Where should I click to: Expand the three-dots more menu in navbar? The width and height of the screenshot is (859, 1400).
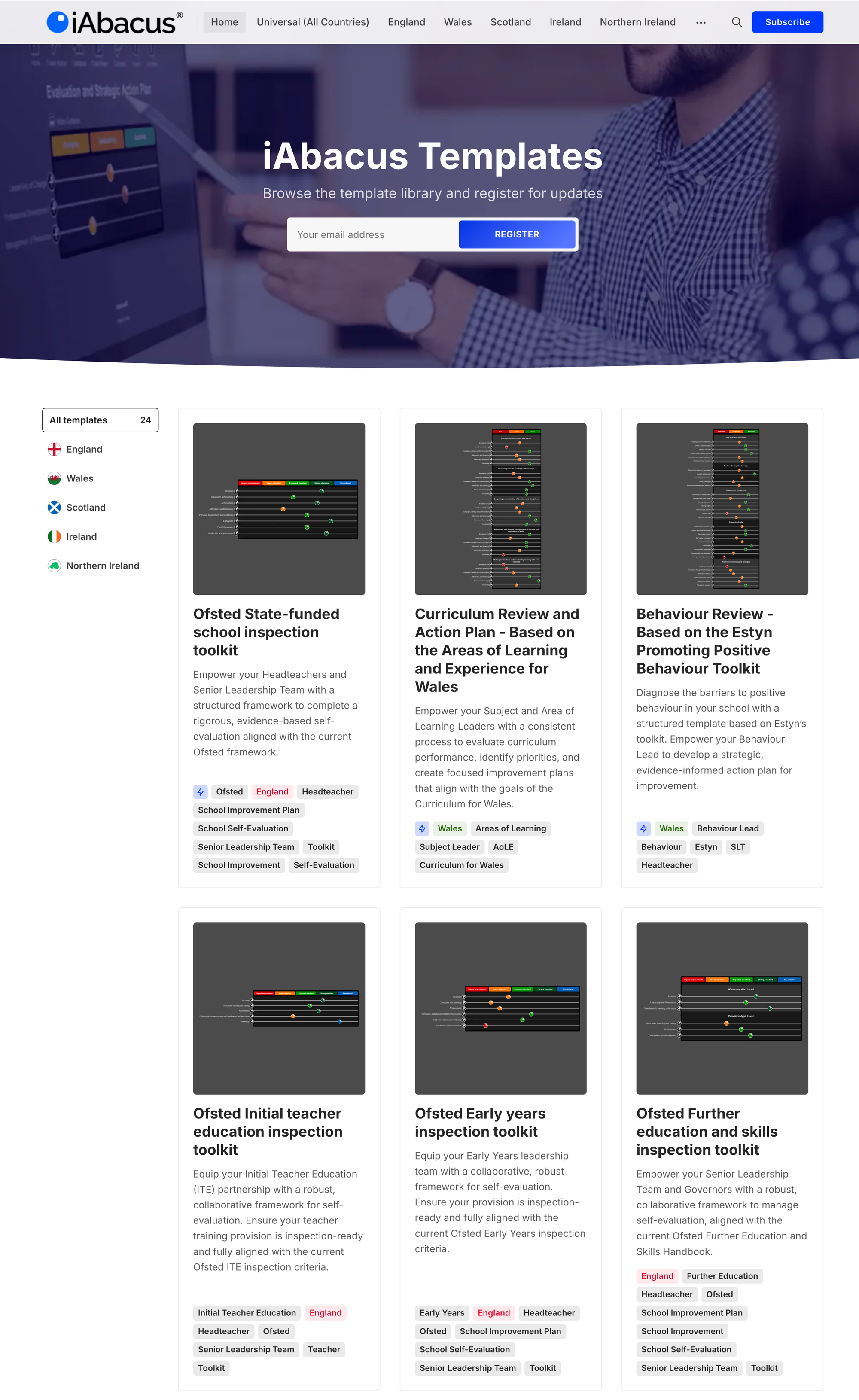coord(701,22)
